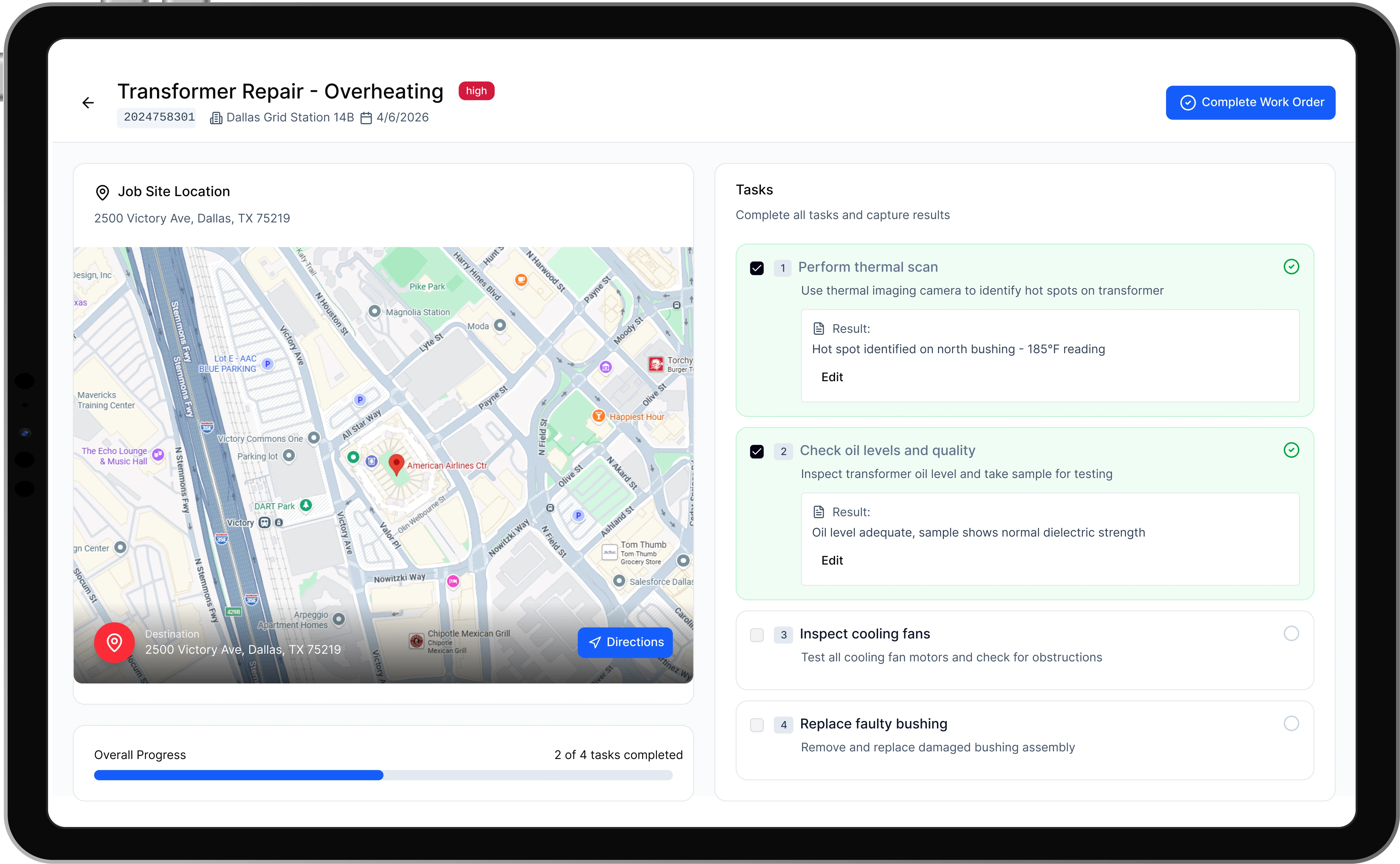1400x864 pixels.
Task: Click the high priority badge
Action: coord(476,91)
